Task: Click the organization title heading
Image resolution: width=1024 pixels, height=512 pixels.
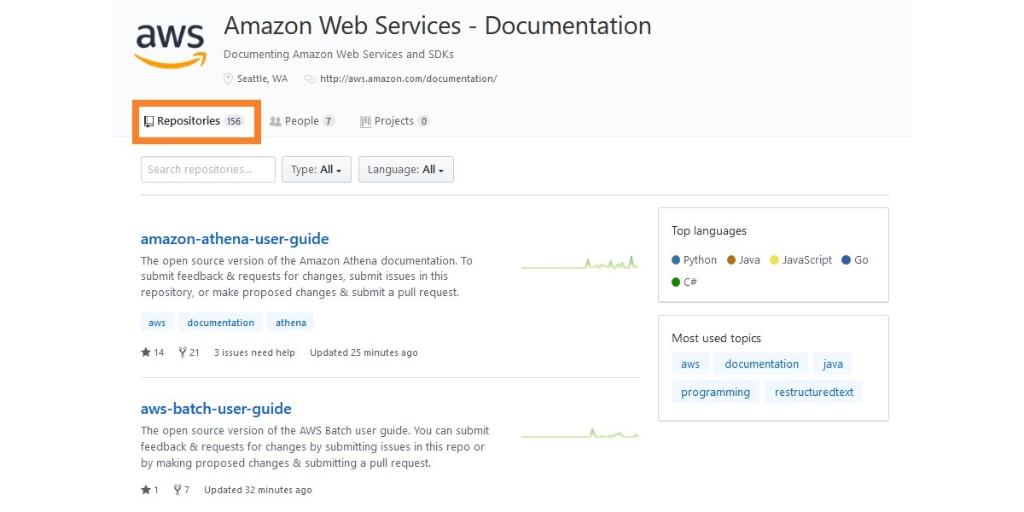Action: (x=437, y=26)
